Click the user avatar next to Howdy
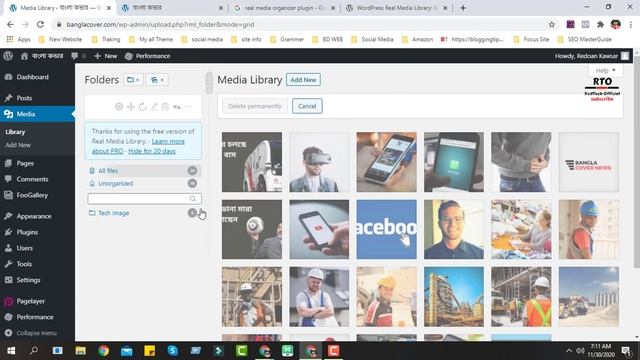This screenshot has height=360, width=640. [x=625, y=56]
